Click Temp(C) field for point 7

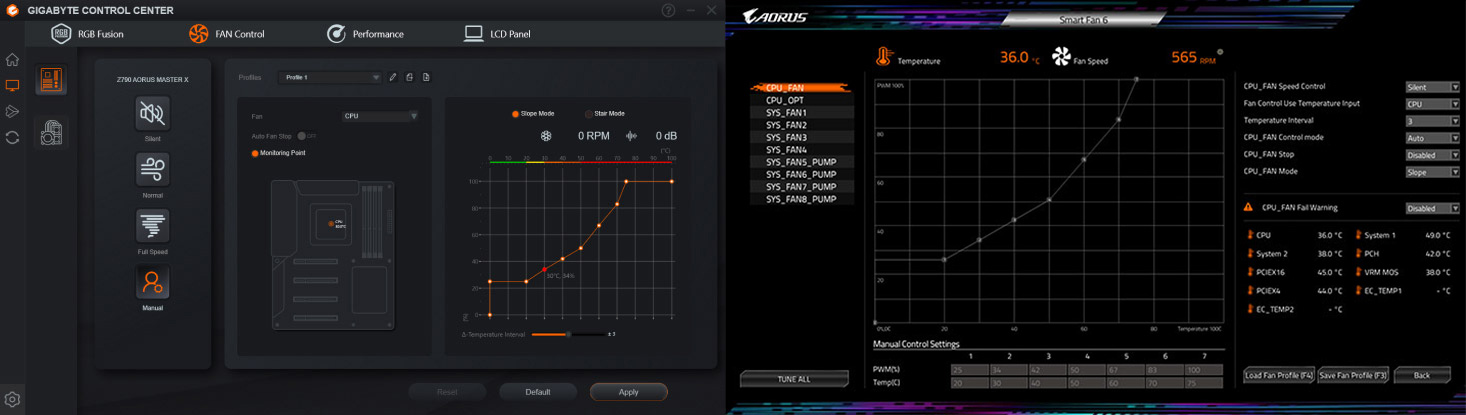1205,382
